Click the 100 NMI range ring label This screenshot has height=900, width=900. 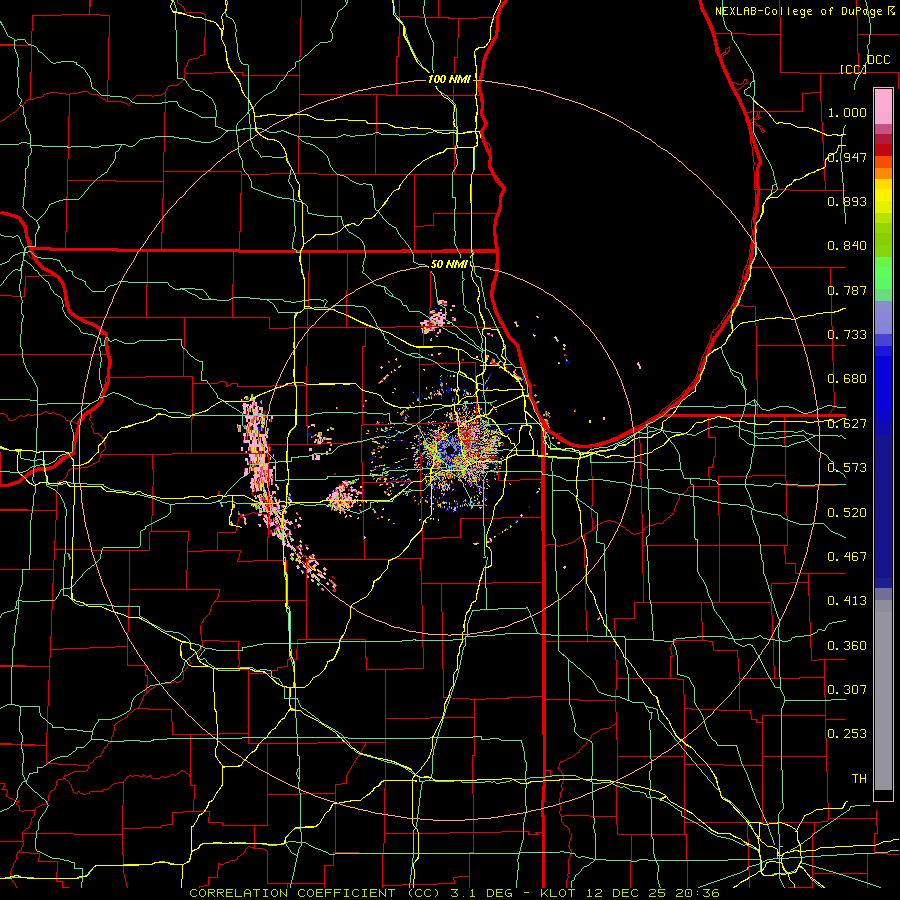(449, 79)
